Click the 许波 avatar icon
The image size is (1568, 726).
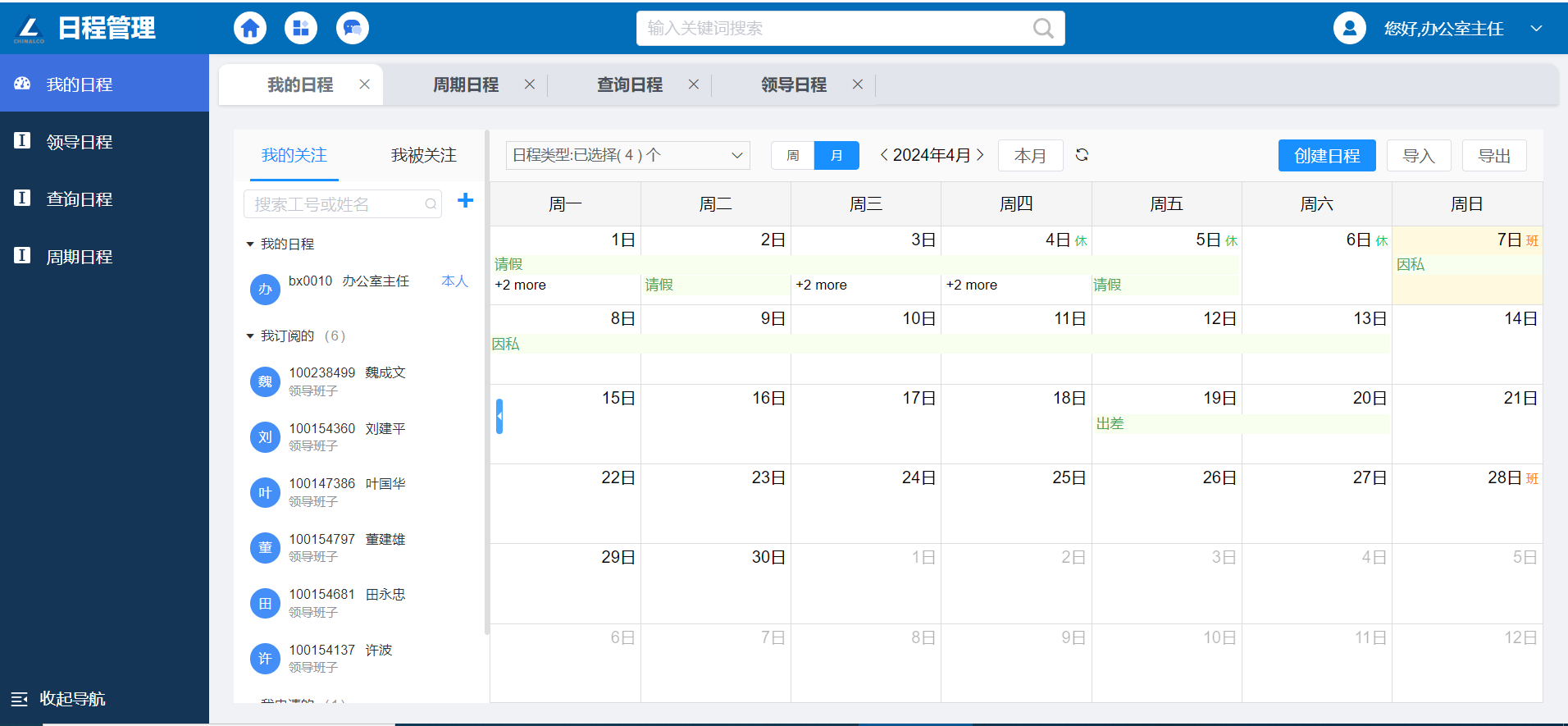265,659
